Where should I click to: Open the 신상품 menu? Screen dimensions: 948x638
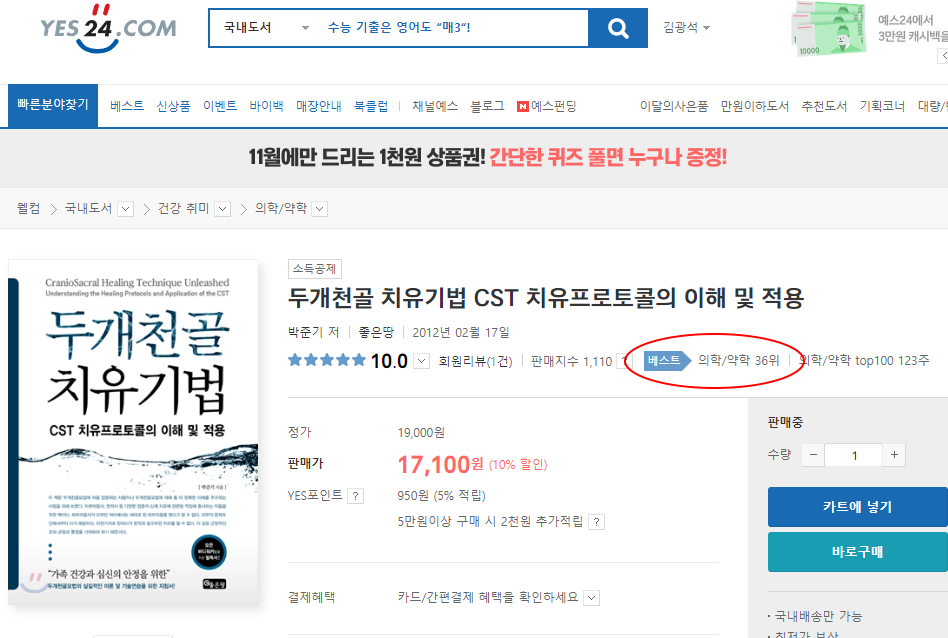pyautogui.click(x=174, y=106)
